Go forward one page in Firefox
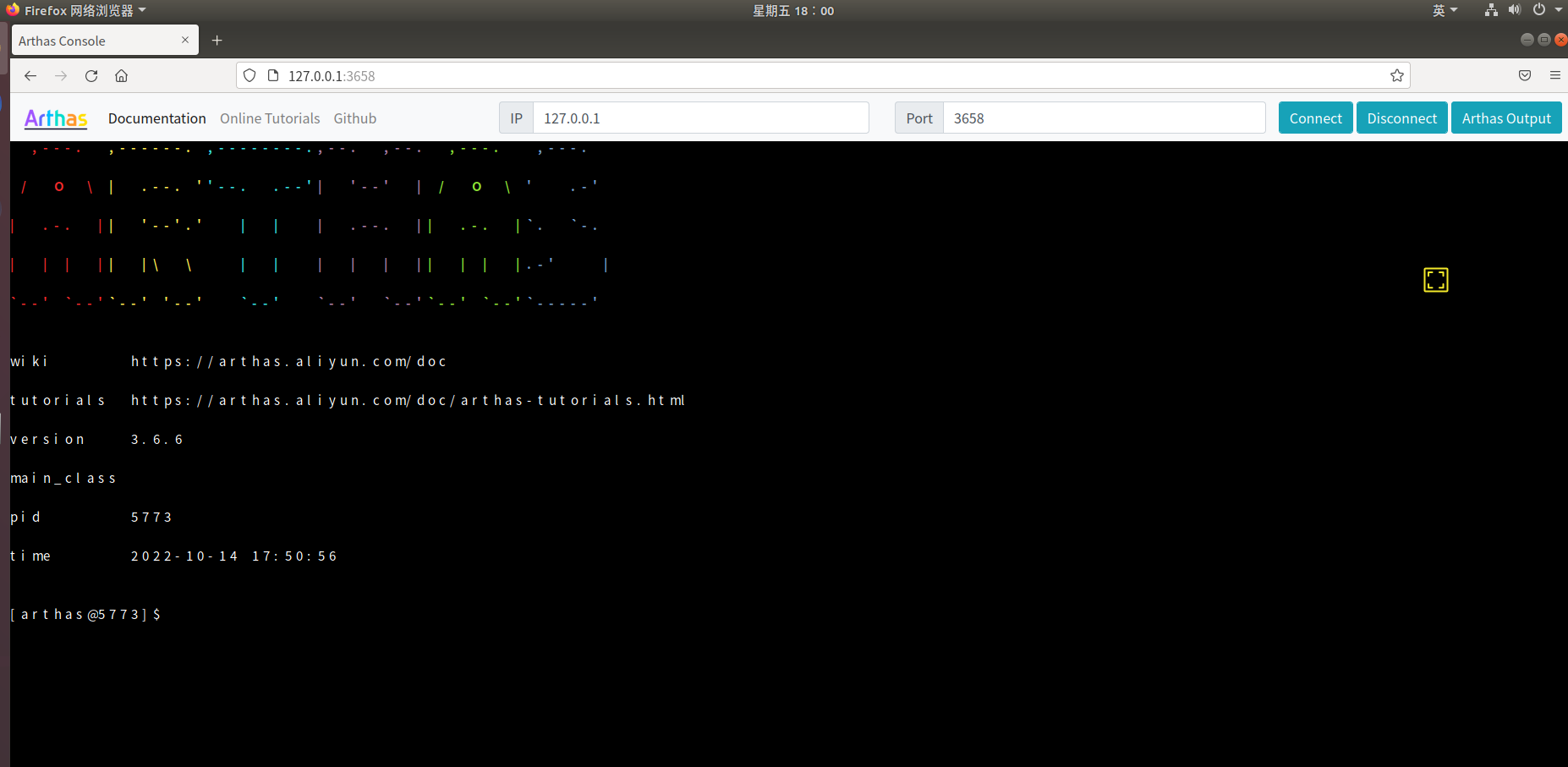 tap(61, 76)
